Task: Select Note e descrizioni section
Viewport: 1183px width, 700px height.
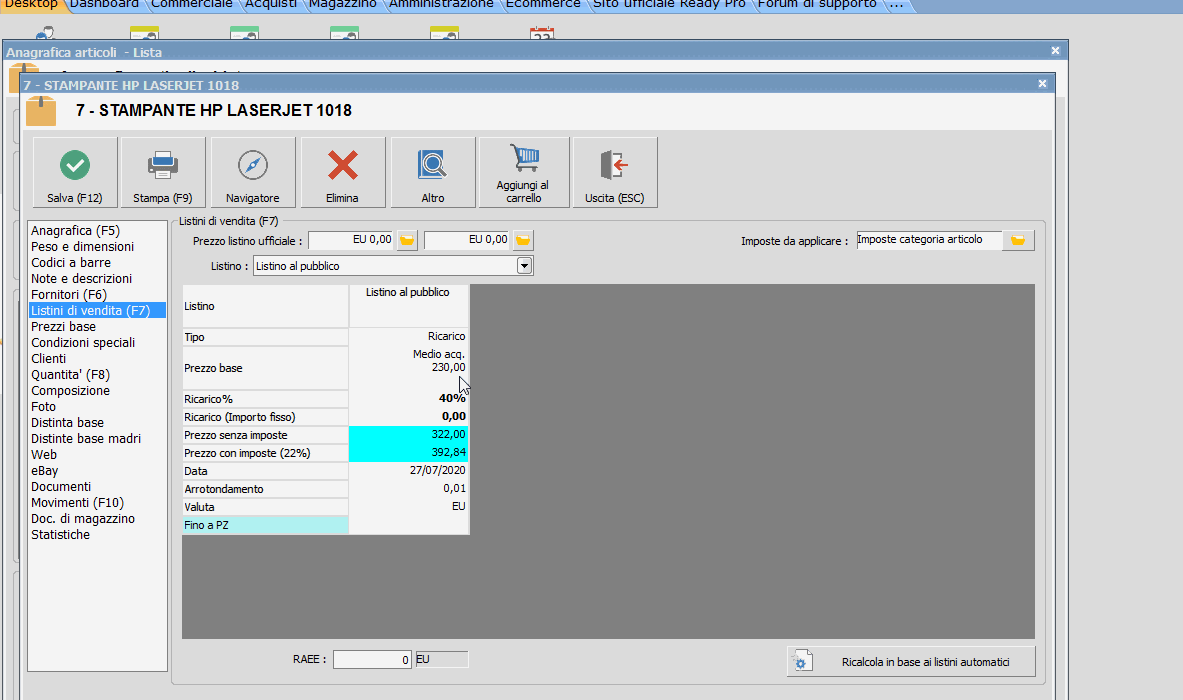Action: [81, 278]
